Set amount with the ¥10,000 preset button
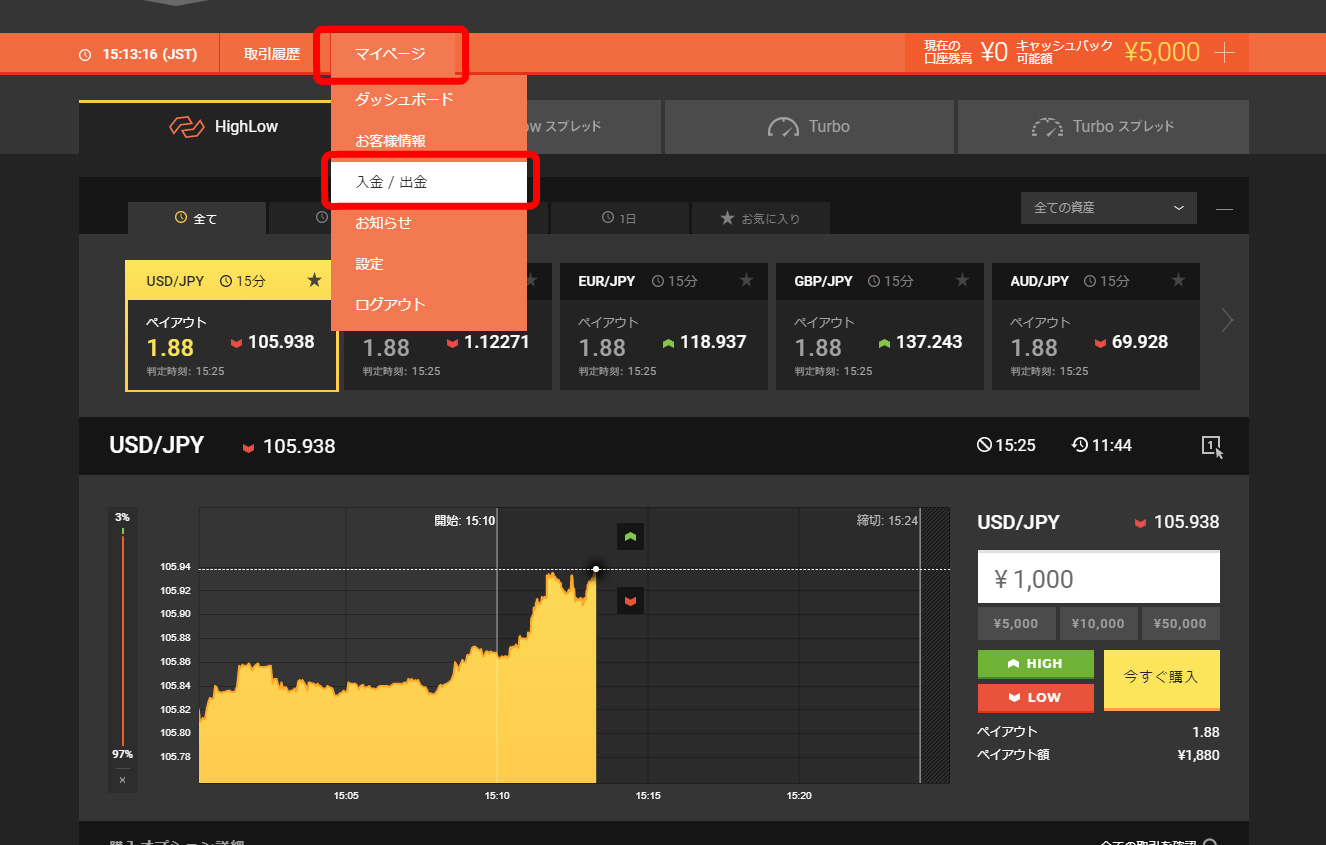This screenshot has height=845, width=1326. coord(1098,624)
